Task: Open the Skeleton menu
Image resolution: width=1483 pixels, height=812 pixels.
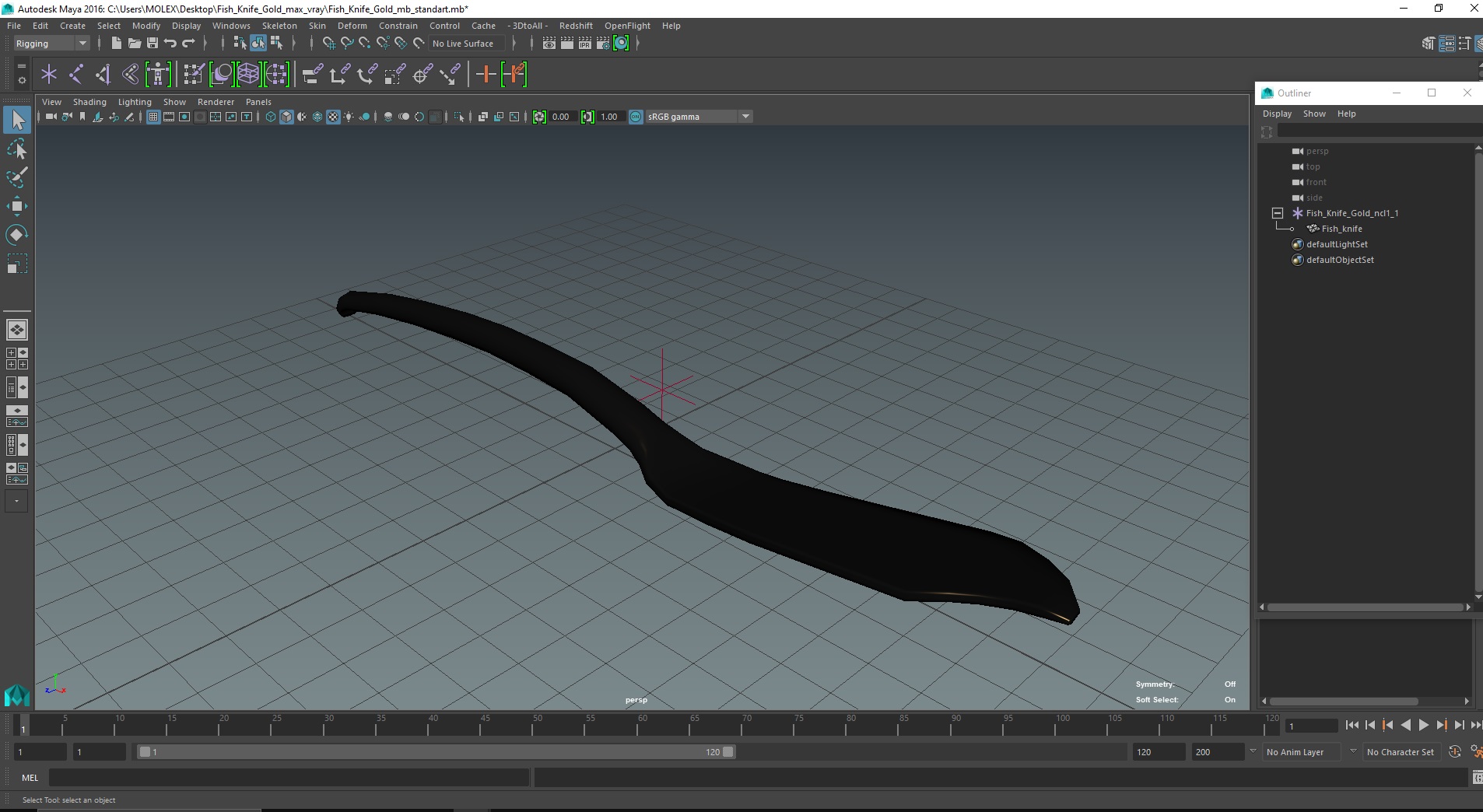Action: click(279, 26)
